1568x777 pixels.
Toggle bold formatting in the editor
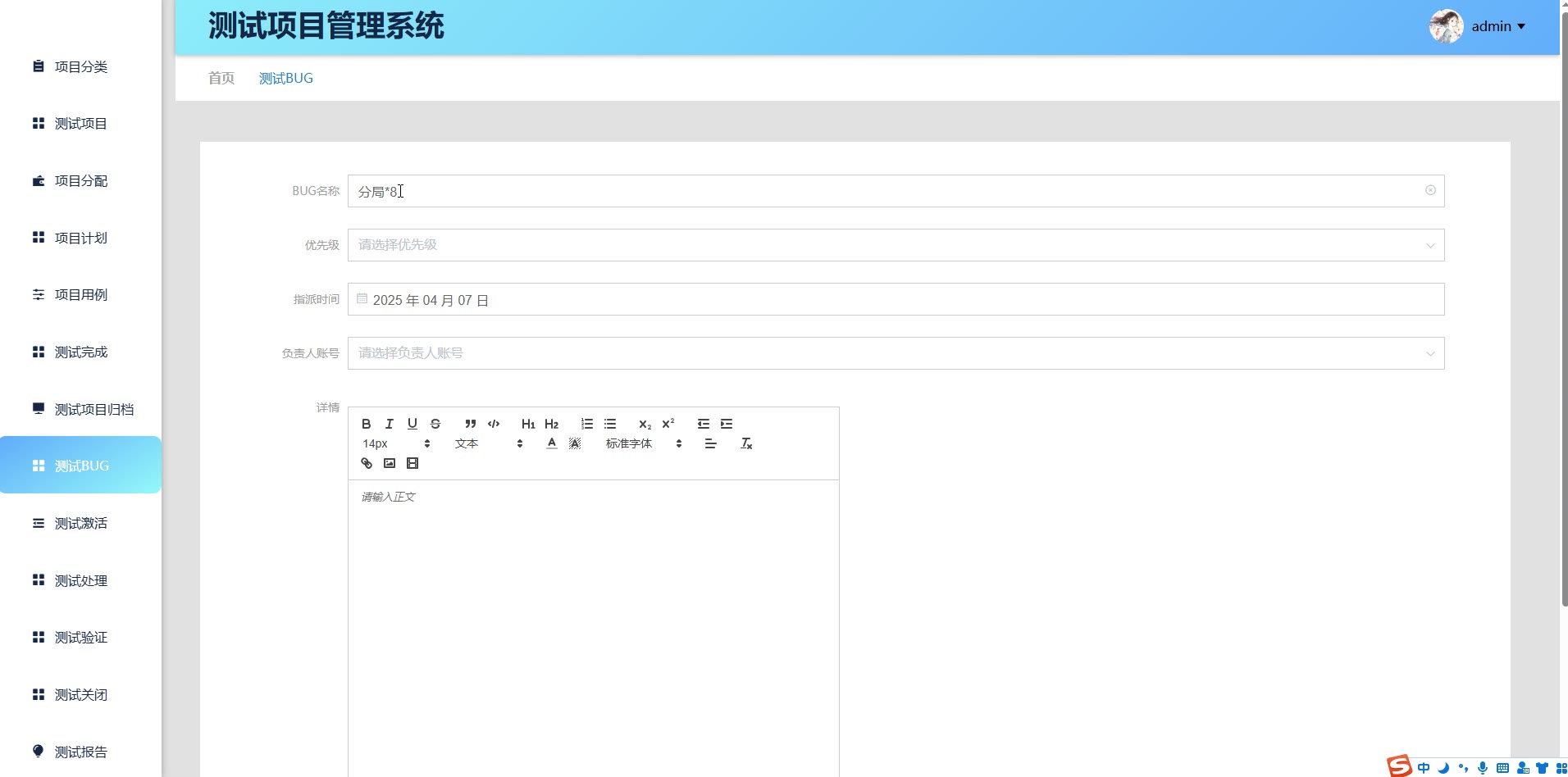point(367,424)
